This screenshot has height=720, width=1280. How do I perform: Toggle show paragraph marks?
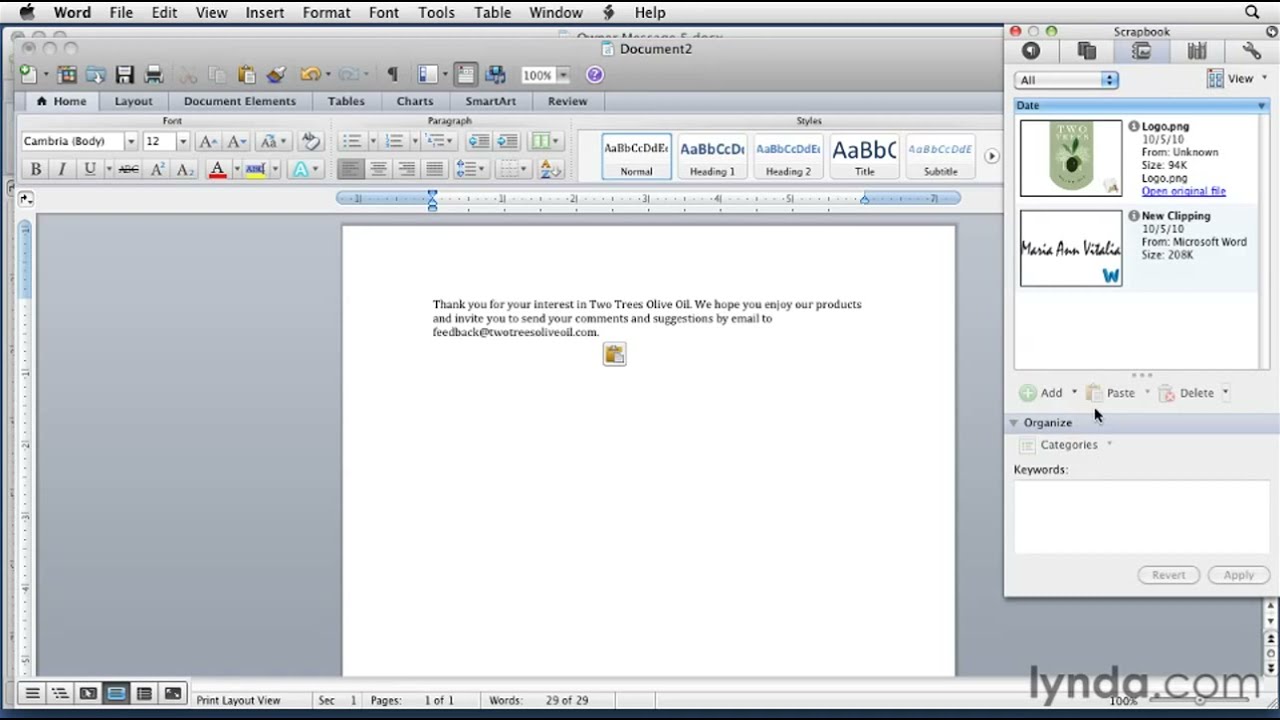[392, 75]
